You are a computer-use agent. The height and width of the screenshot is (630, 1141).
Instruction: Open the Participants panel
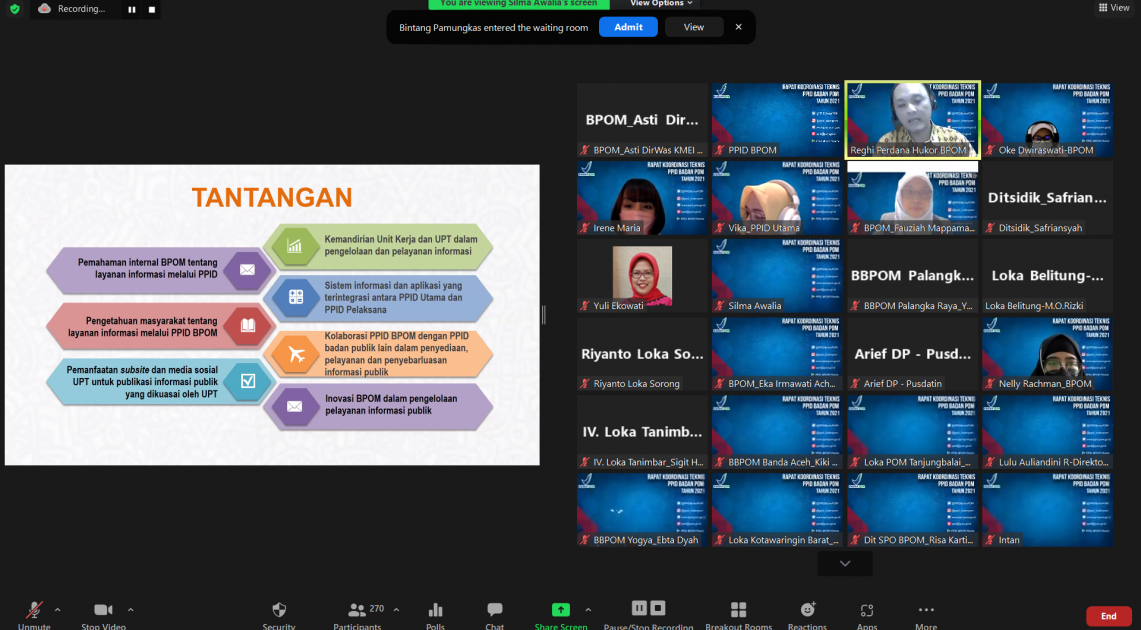(357, 612)
